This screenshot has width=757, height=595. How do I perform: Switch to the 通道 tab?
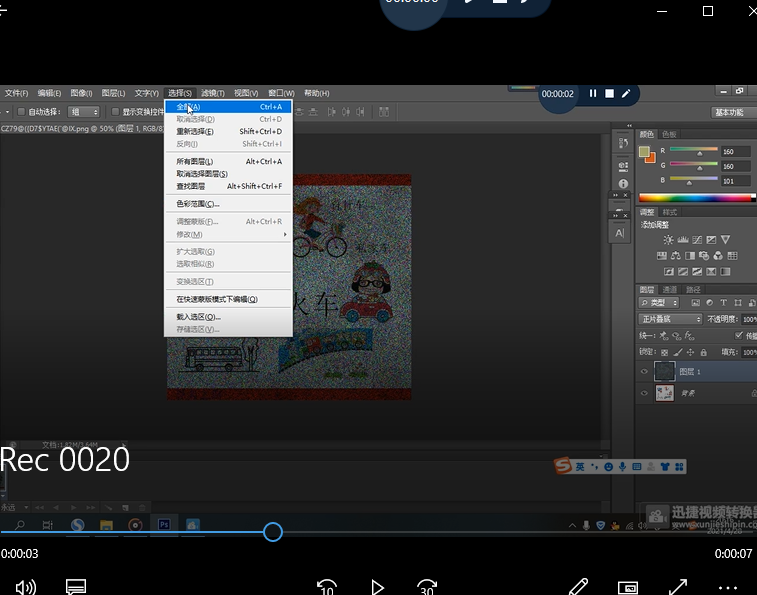[670, 290]
